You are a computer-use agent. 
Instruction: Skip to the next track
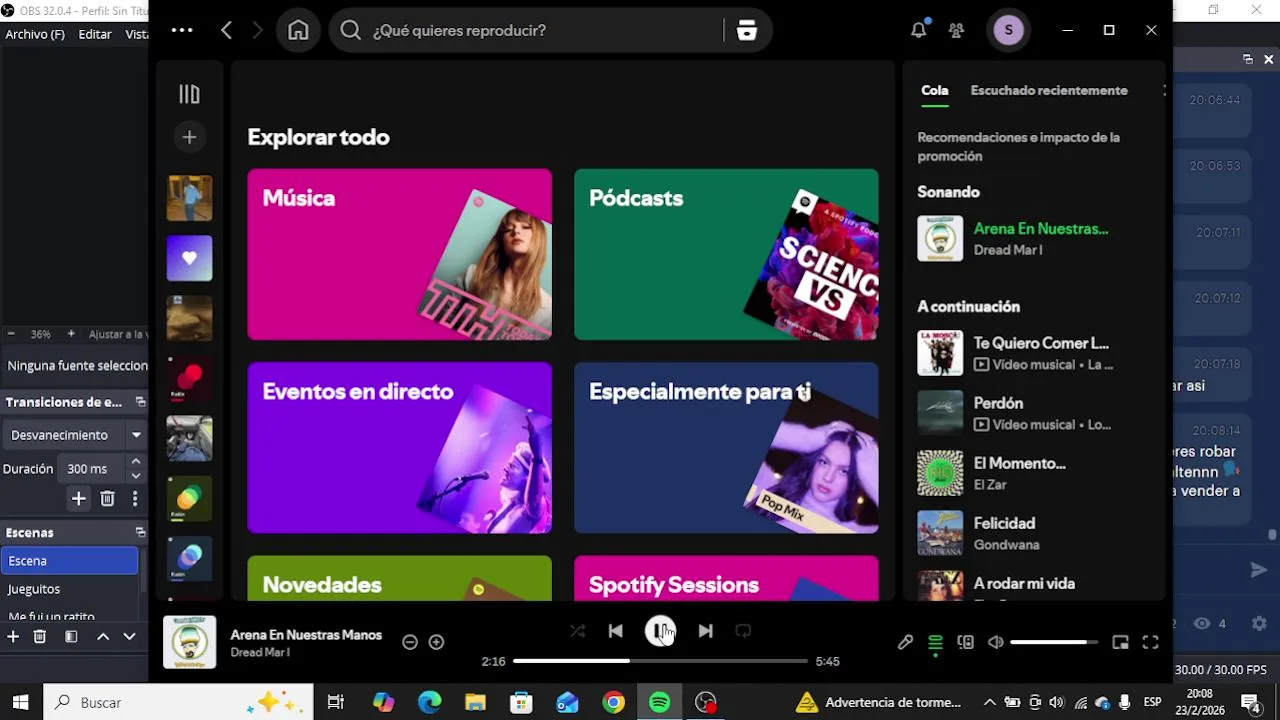point(705,631)
